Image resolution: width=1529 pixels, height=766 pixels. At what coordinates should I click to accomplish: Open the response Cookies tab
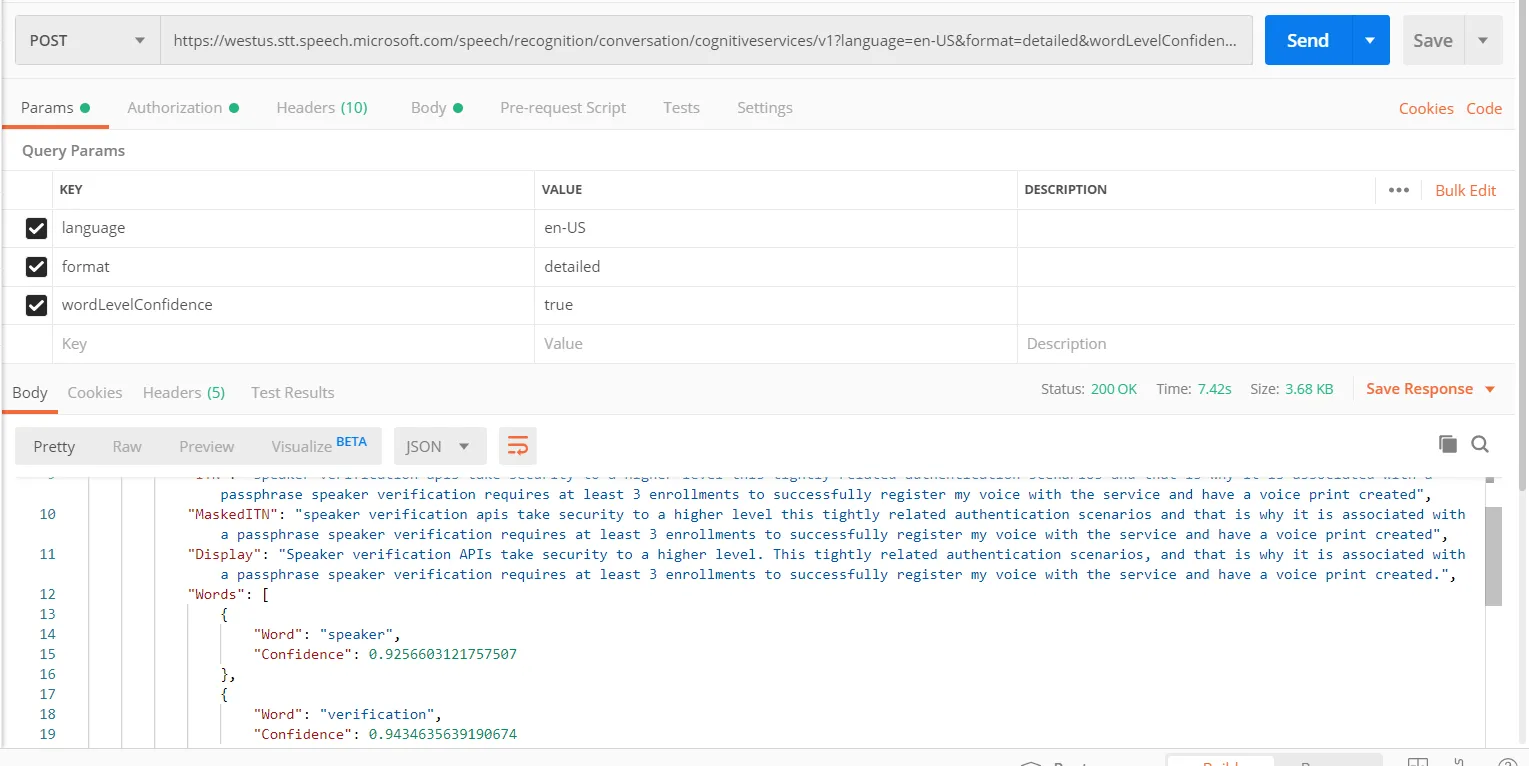tap(95, 393)
